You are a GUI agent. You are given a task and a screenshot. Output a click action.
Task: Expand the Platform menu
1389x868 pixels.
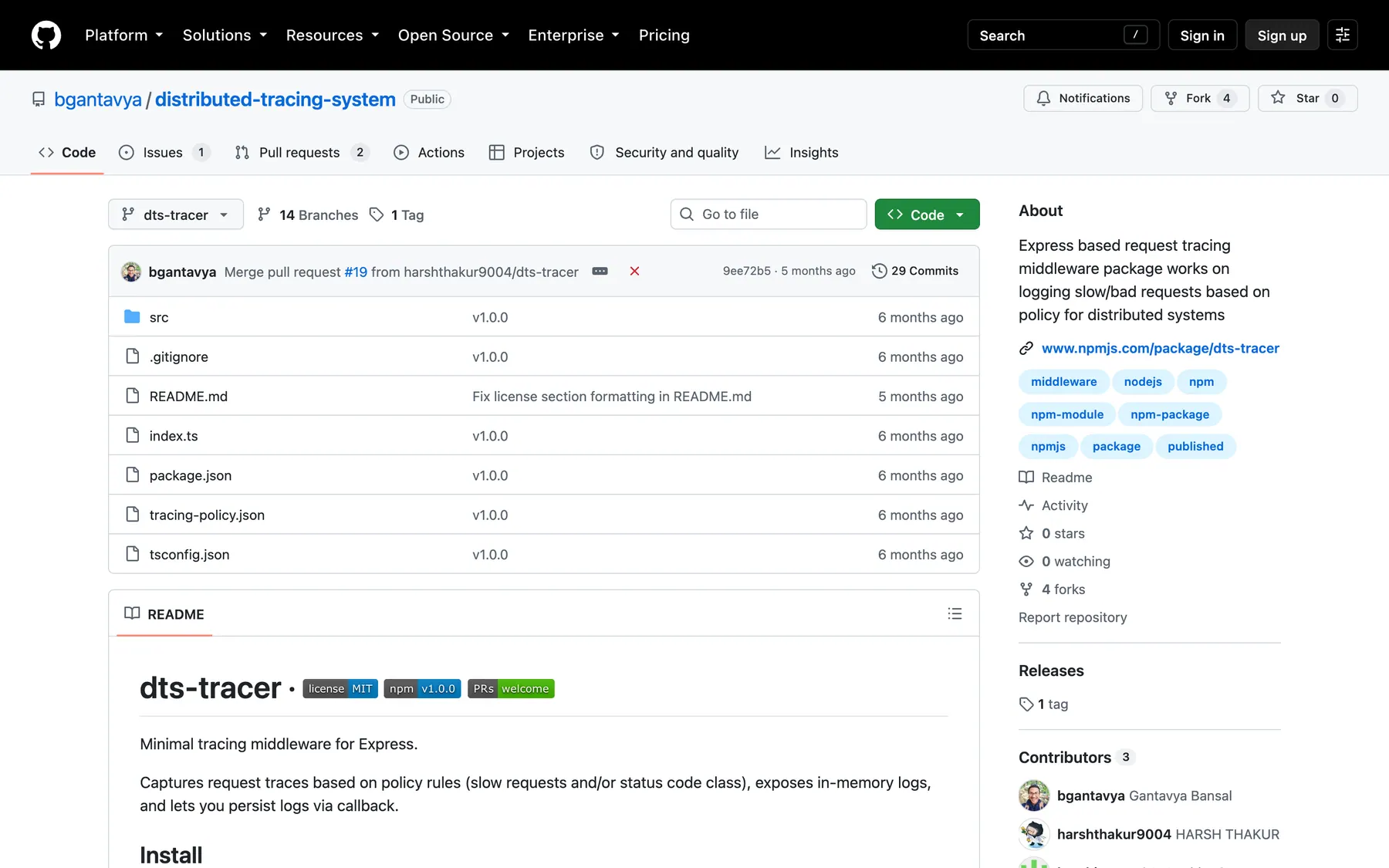pyautogui.click(x=123, y=35)
